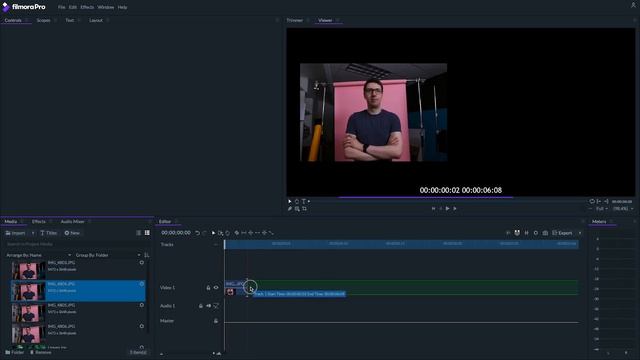Open the Effects menu
Image resolution: width=640 pixels, height=360 pixels.
87,7
